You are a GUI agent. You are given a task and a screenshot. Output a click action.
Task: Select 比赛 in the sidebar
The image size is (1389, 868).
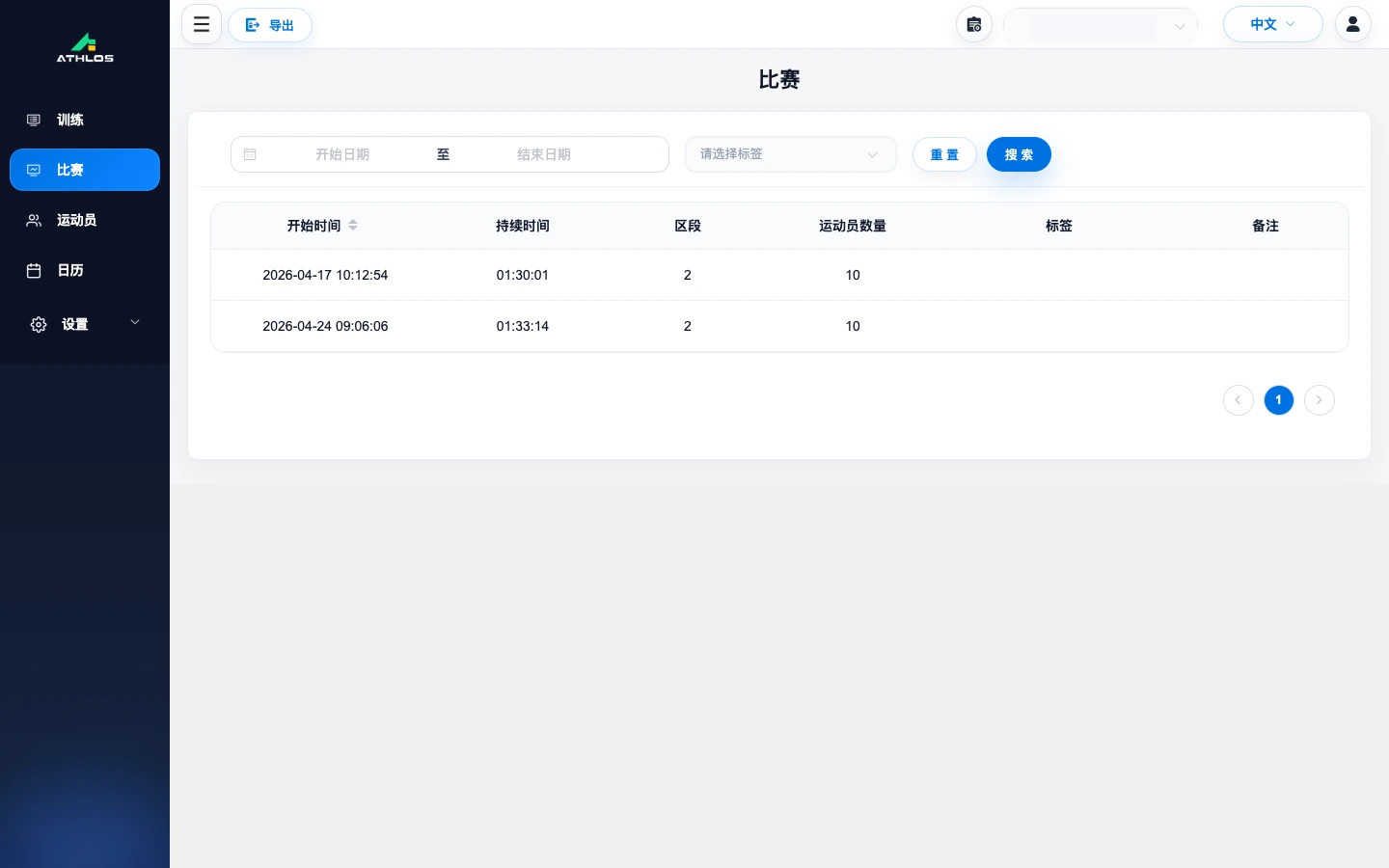(x=85, y=170)
